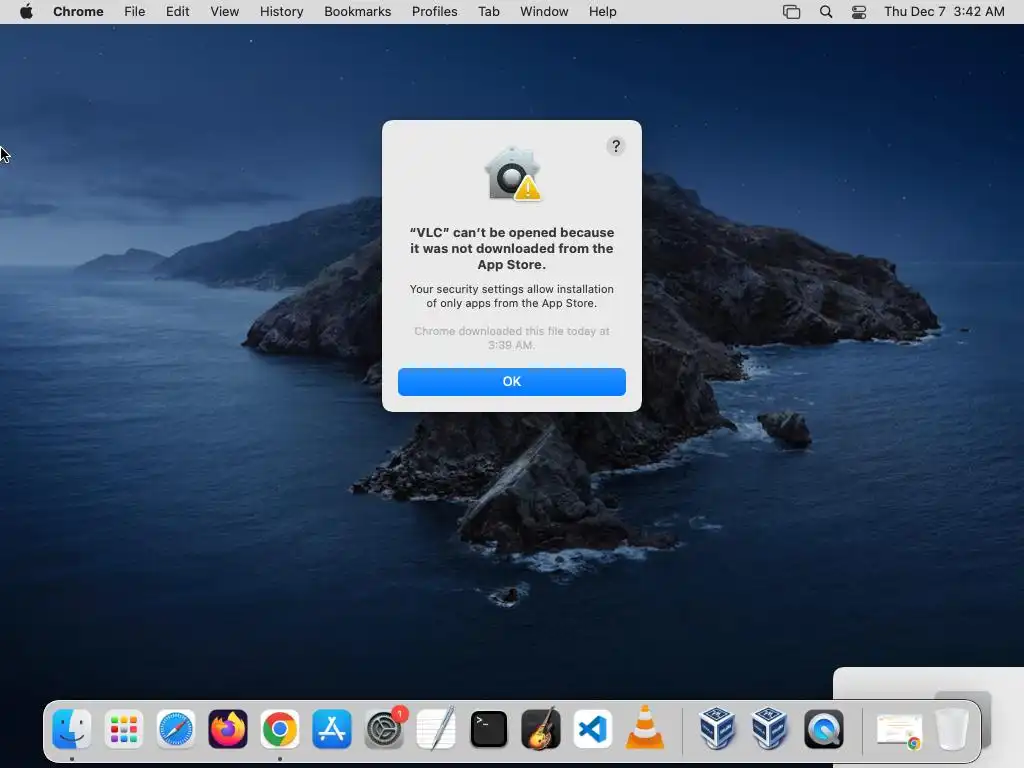Restore the minimized Chrome window in Dock
Viewport: 1024px width, 768px height.
(900, 730)
